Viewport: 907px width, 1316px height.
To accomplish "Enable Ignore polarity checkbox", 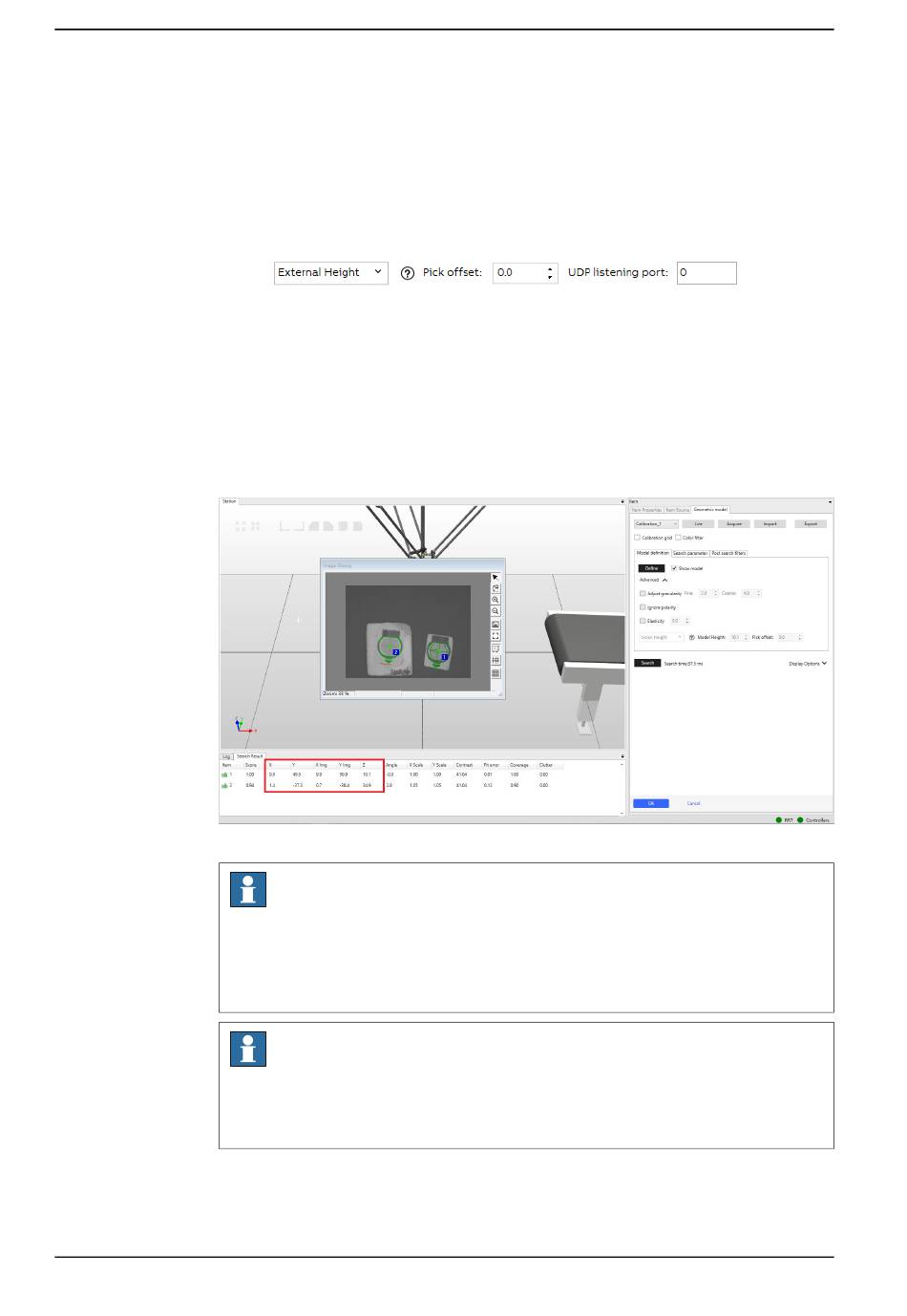I will click(643, 607).
